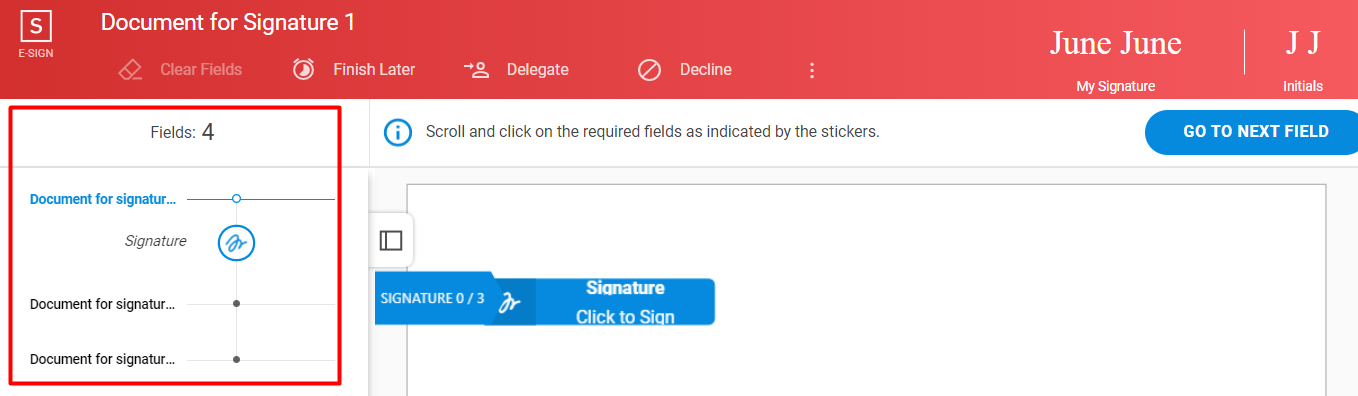The height and width of the screenshot is (396, 1358).
Task: Click the Finish Later clock icon
Action: [x=303, y=69]
